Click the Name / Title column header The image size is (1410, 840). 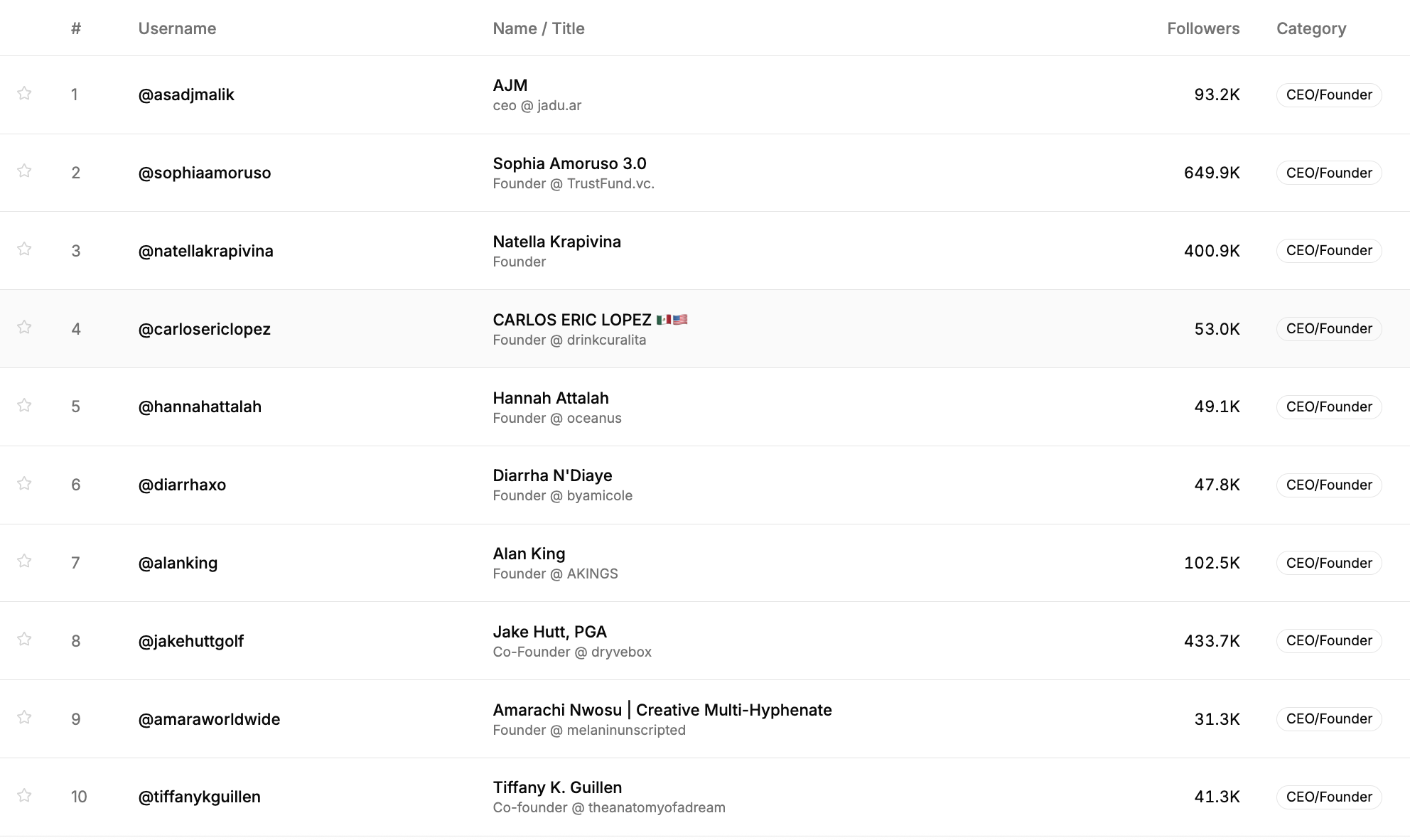pyautogui.click(x=538, y=28)
